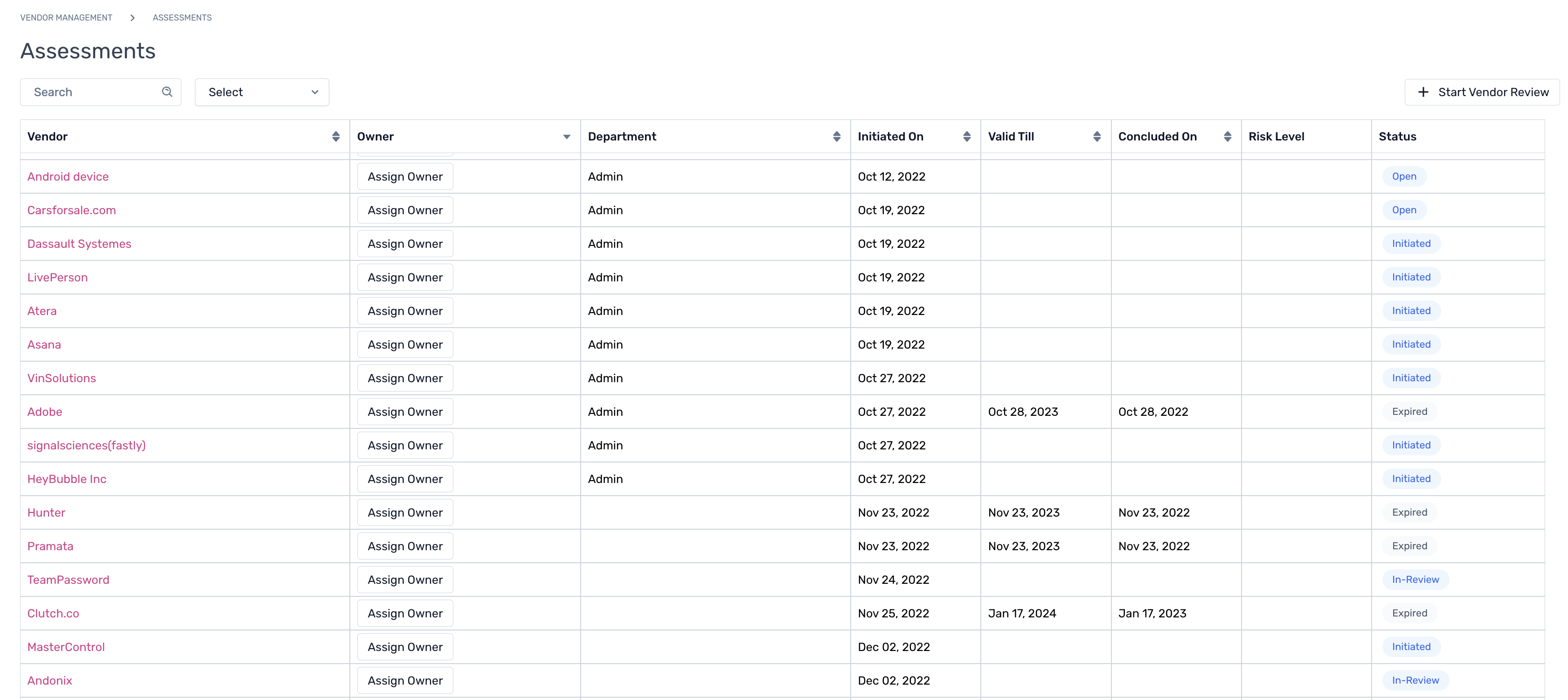Open the Pramata vendor
This screenshot has height=700, width=1568.
[x=50, y=546]
